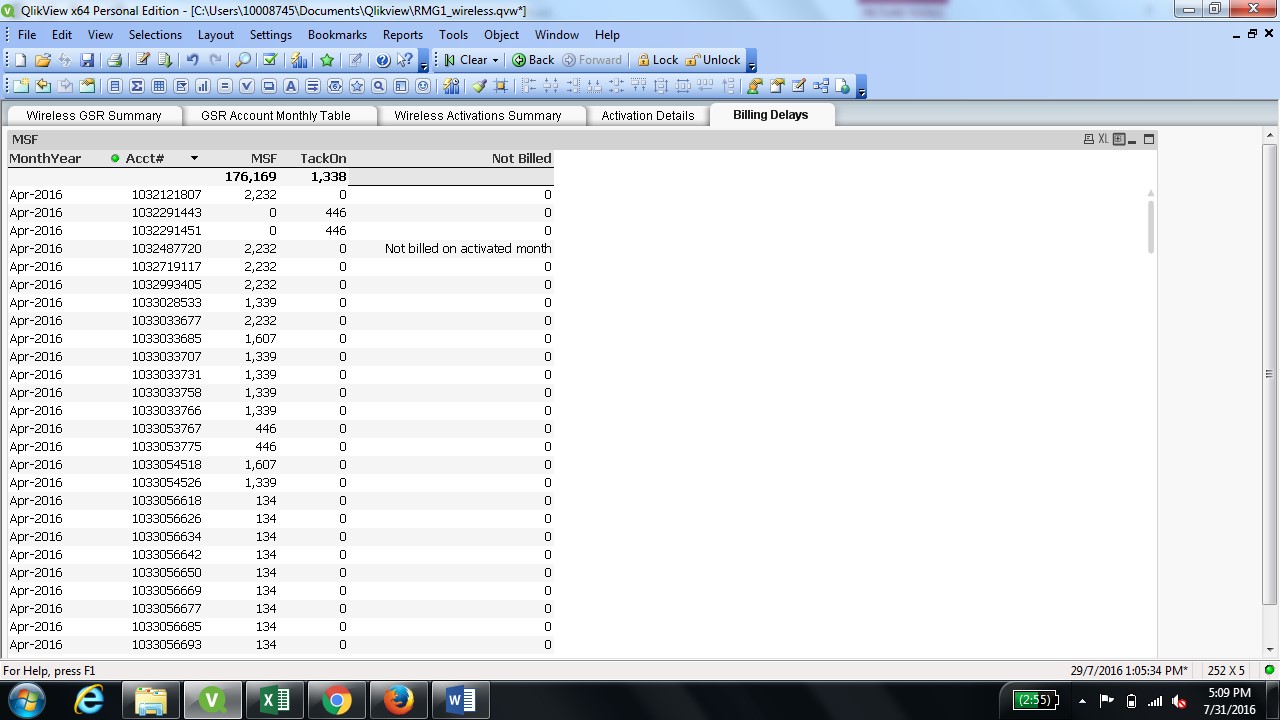Viewport: 1280px width, 720px height.
Task: Add a new sheet via the design toolbar
Action: pos(20,86)
